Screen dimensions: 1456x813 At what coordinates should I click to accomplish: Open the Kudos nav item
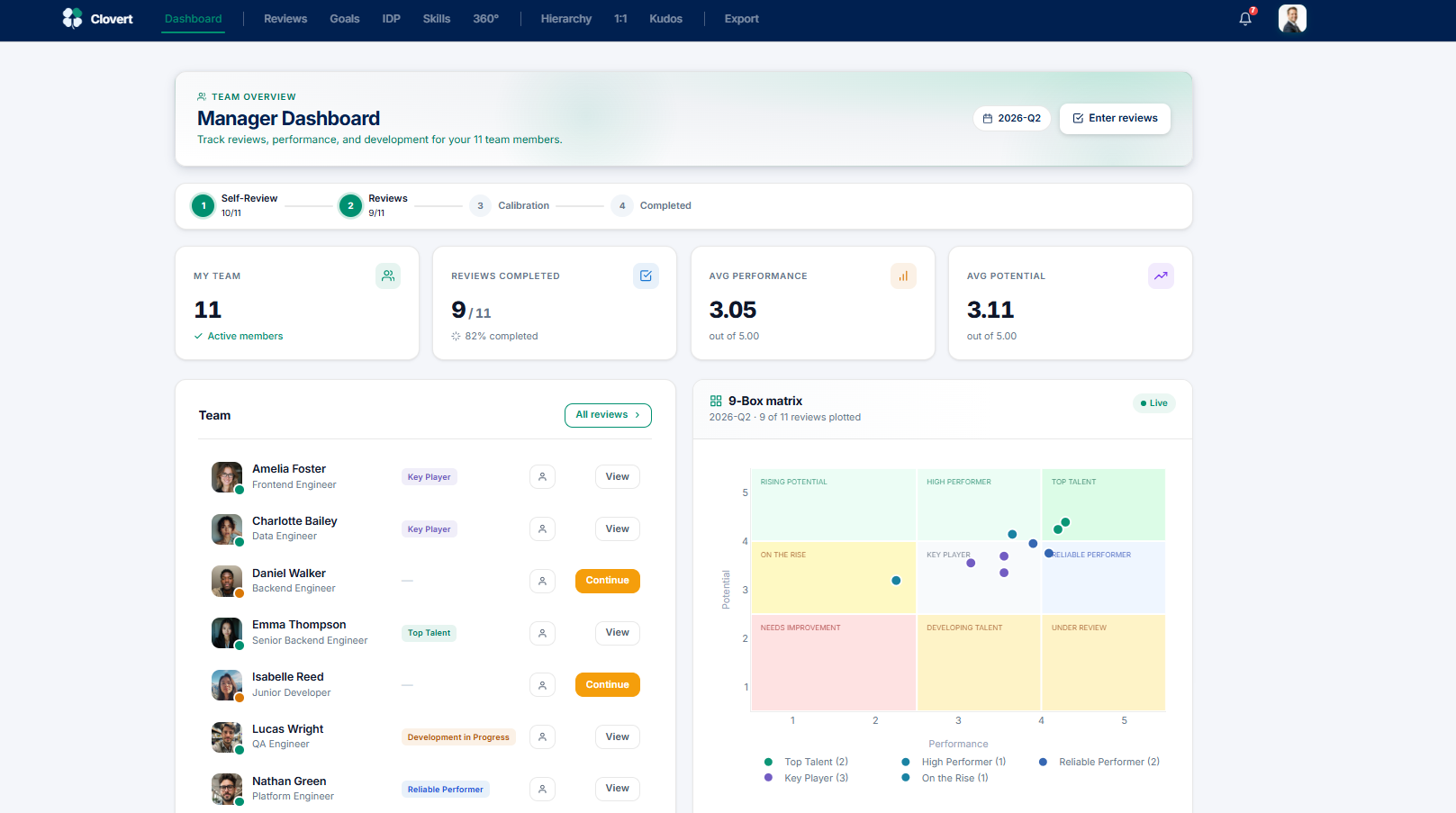tap(666, 19)
